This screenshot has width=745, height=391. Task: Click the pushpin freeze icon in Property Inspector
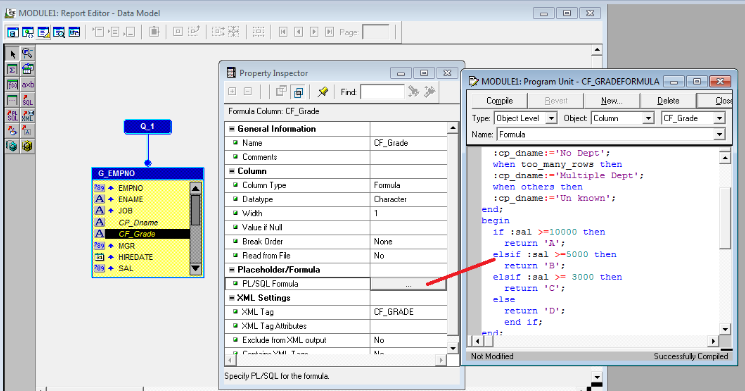pyautogui.click(x=323, y=91)
